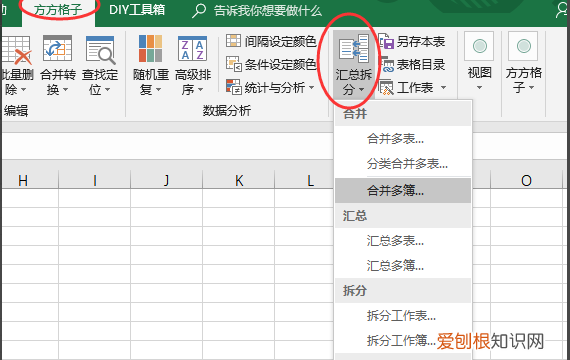Expand 合并转换 dropdown arrow
The width and height of the screenshot is (570, 360).
click(66, 89)
